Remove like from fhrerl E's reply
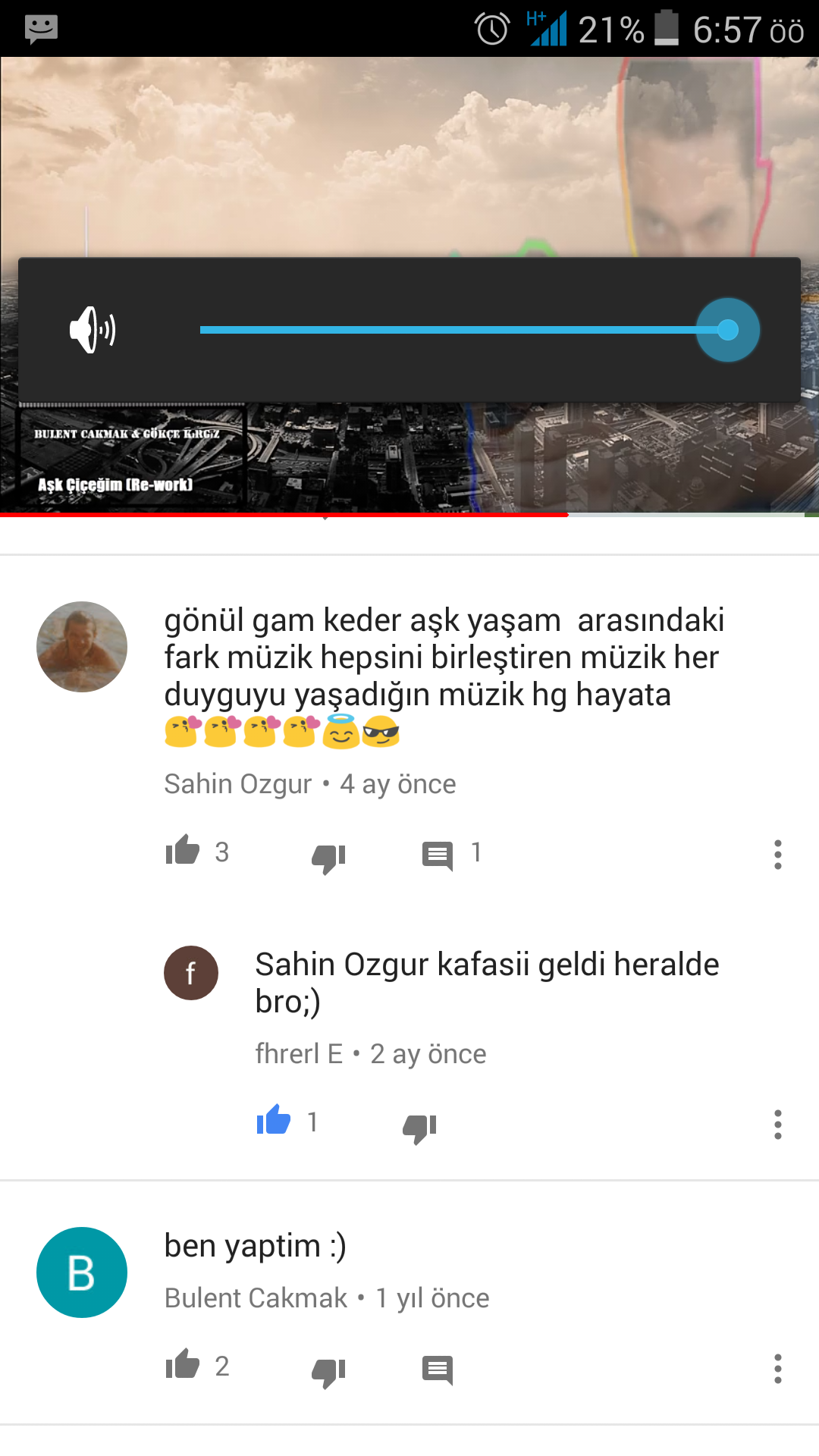This screenshot has height=1456, width=819. coord(274,1120)
